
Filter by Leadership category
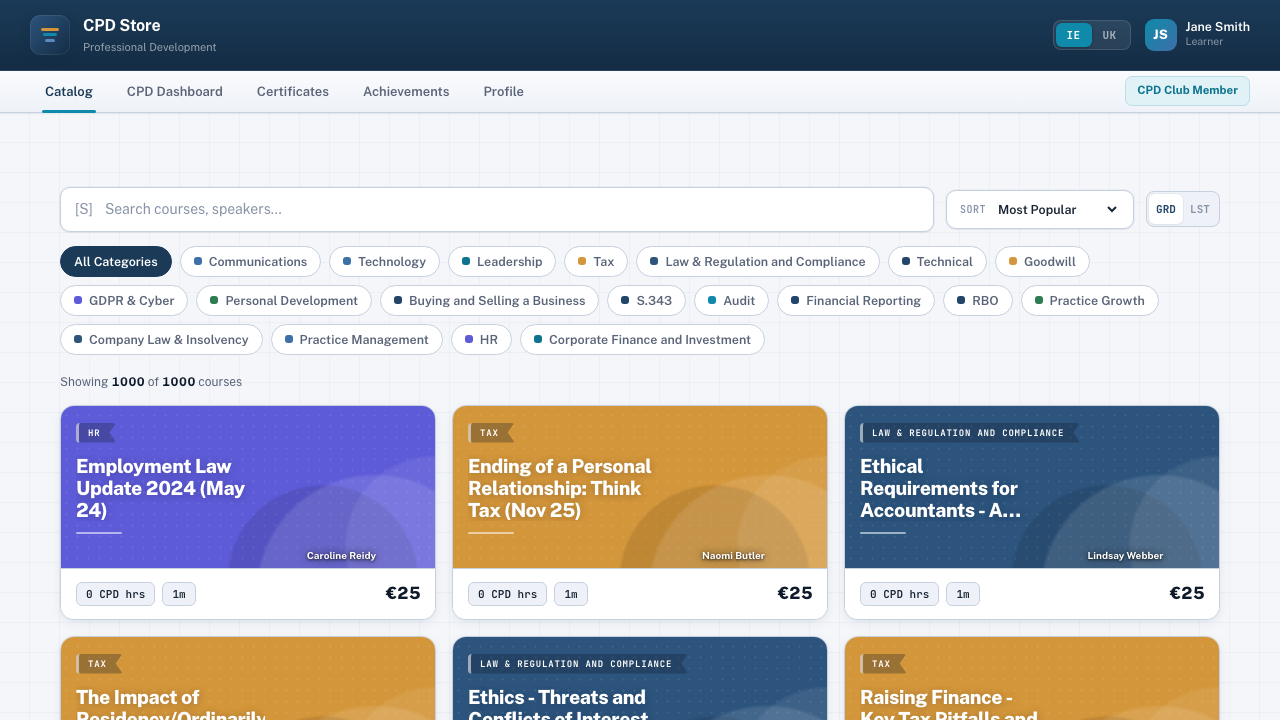tap(502, 262)
